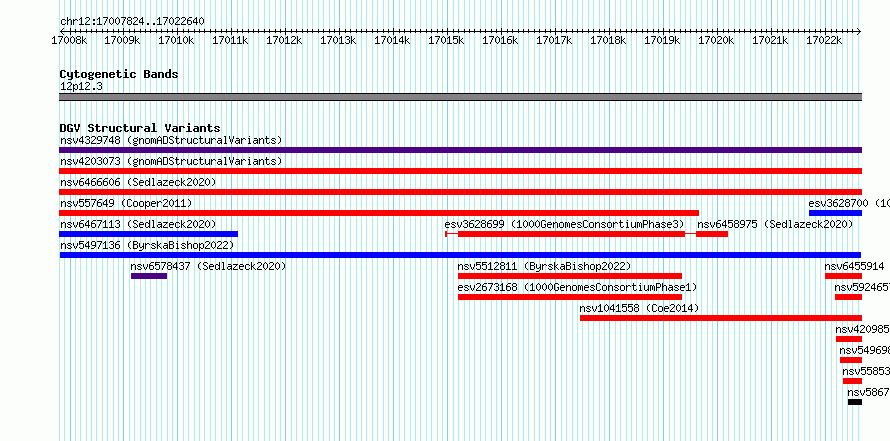Select the red bar under nsv549698 label
The image size is (890, 441).
(851, 360)
